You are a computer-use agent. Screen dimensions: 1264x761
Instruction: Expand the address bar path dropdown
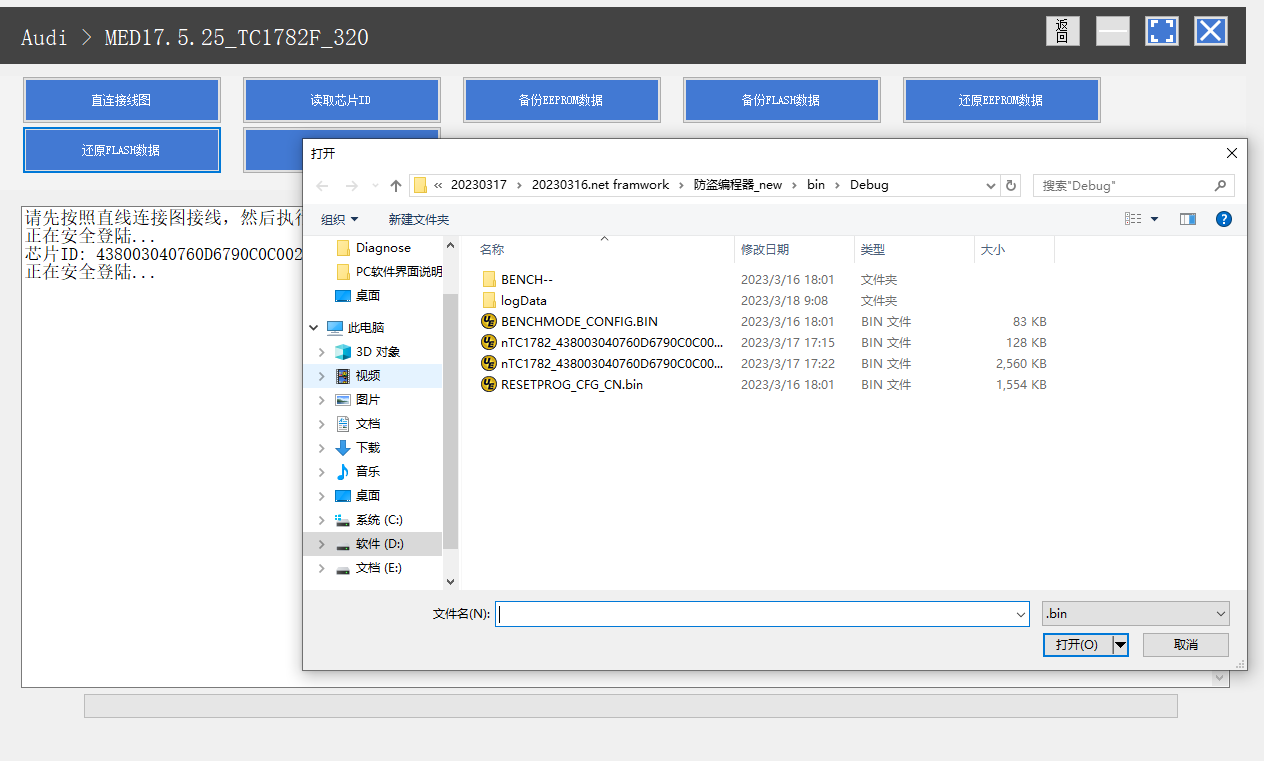coord(990,186)
